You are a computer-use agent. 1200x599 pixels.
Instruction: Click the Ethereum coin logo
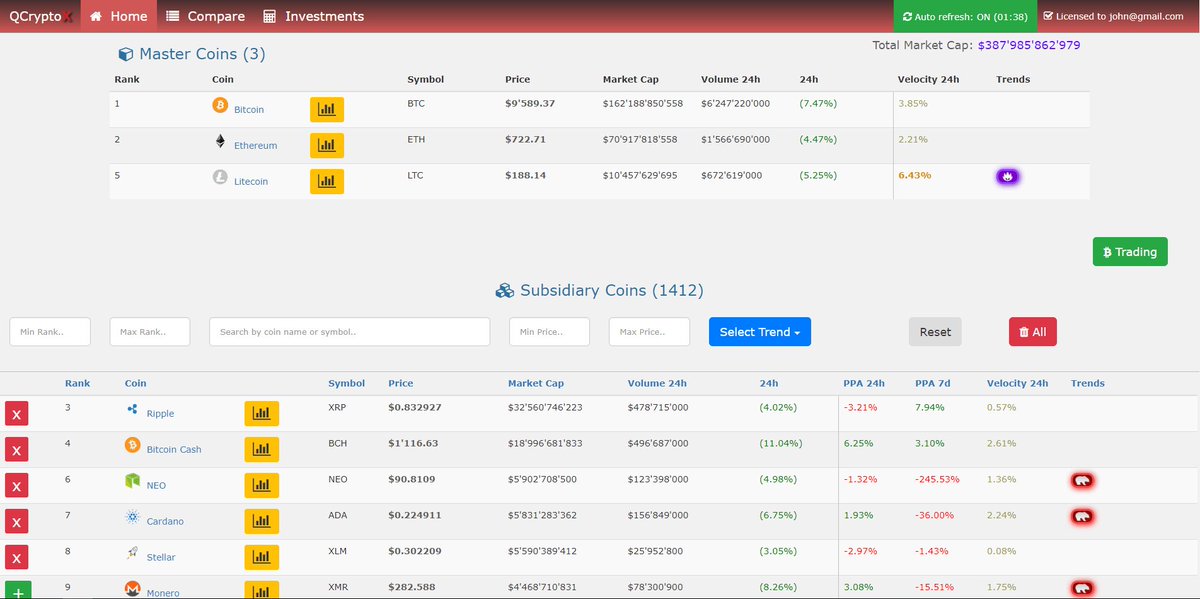coord(220,141)
